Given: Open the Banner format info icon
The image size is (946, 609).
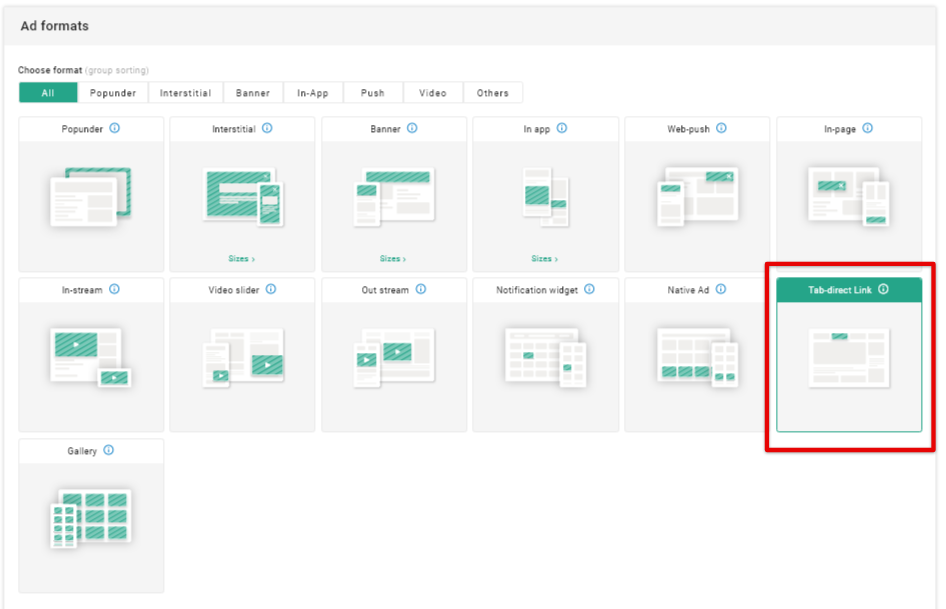Looking at the screenshot, I should 412,128.
